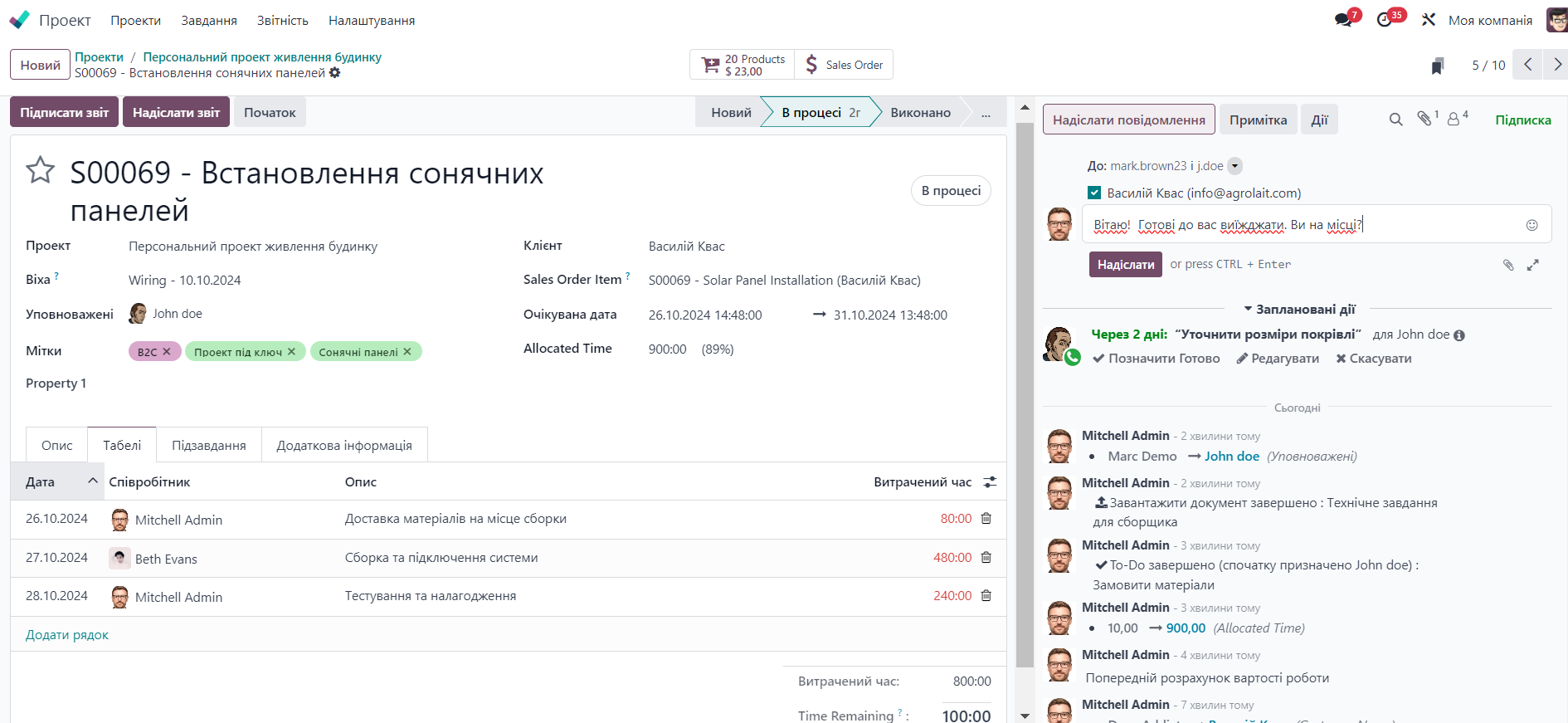The width and height of the screenshot is (1568, 723).
Task: Open the В процесі state selector
Action: (x=951, y=191)
